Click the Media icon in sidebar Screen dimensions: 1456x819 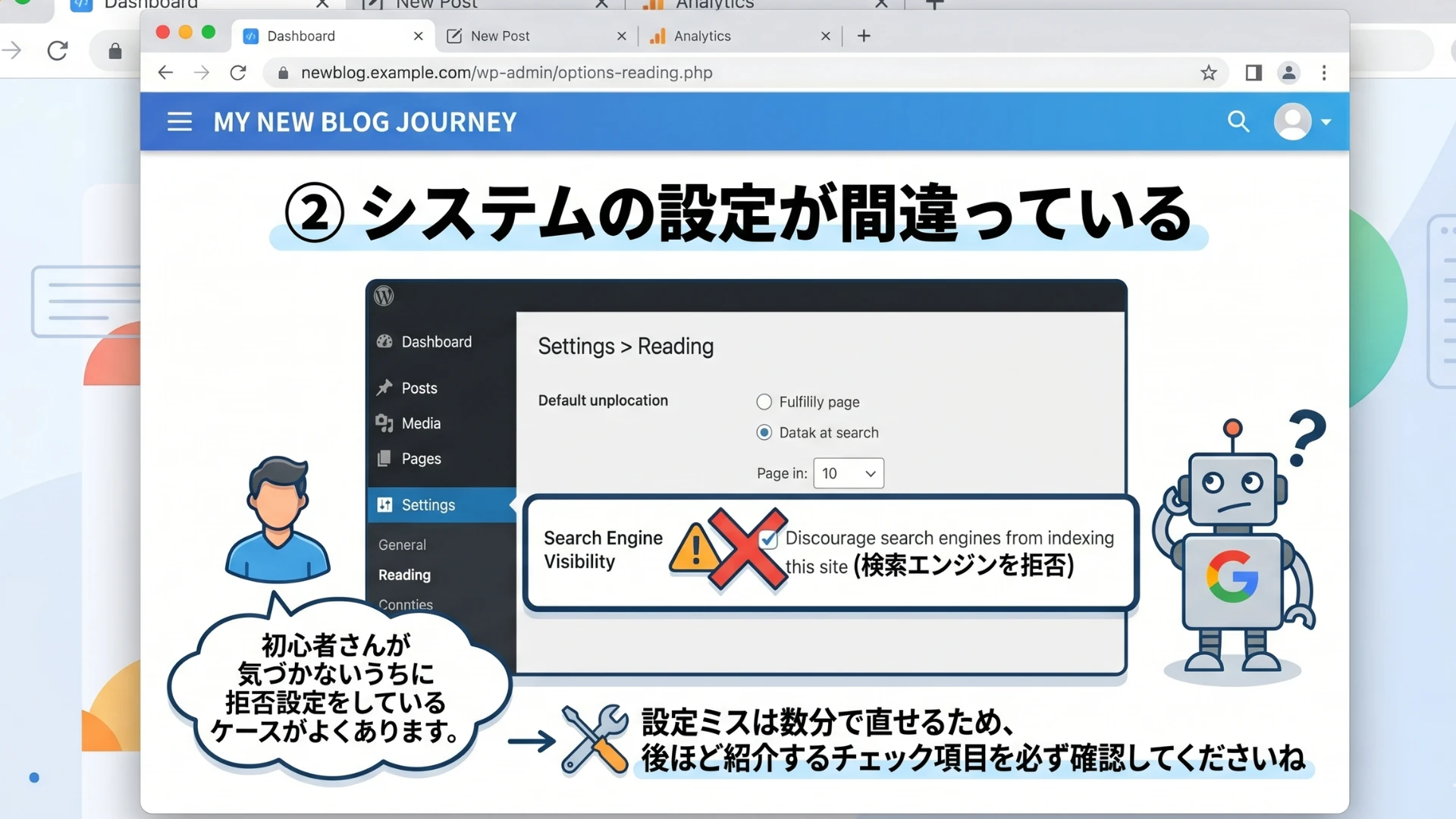click(x=384, y=423)
